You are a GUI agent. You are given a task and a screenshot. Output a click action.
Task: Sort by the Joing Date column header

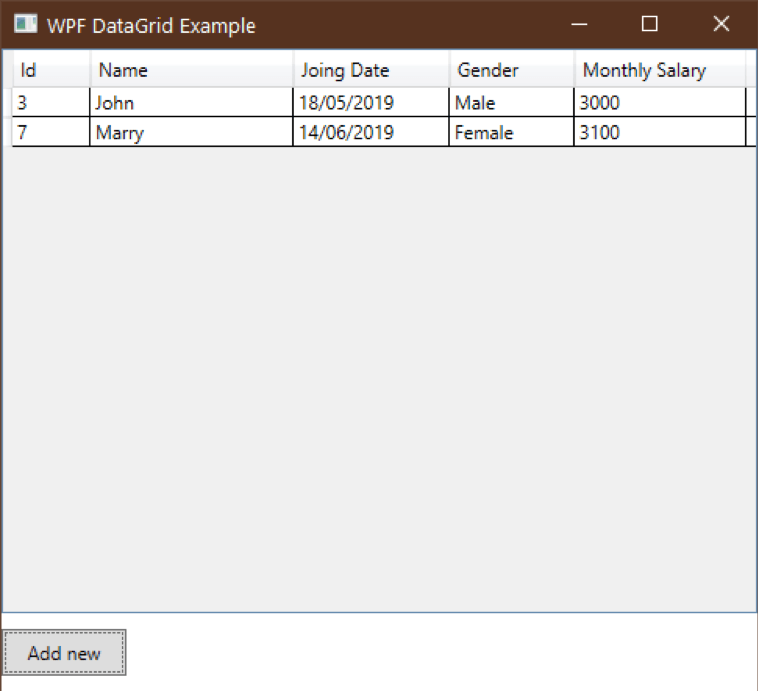click(371, 70)
